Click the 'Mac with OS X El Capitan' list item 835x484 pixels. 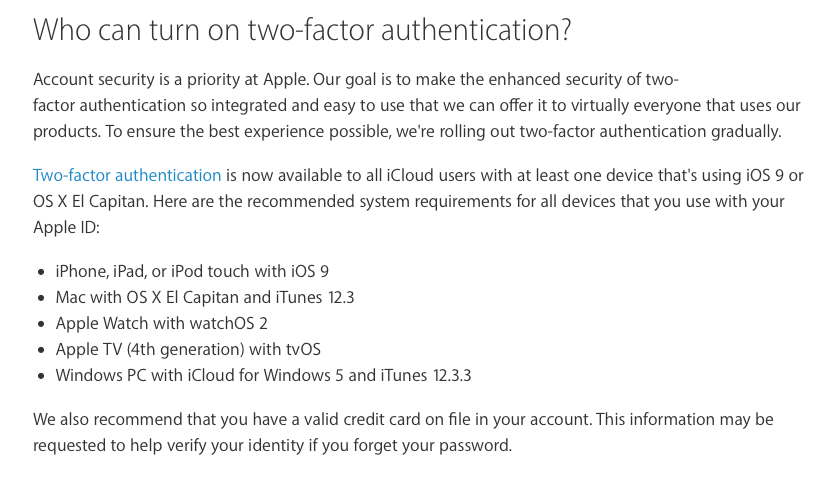pos(148,297)
